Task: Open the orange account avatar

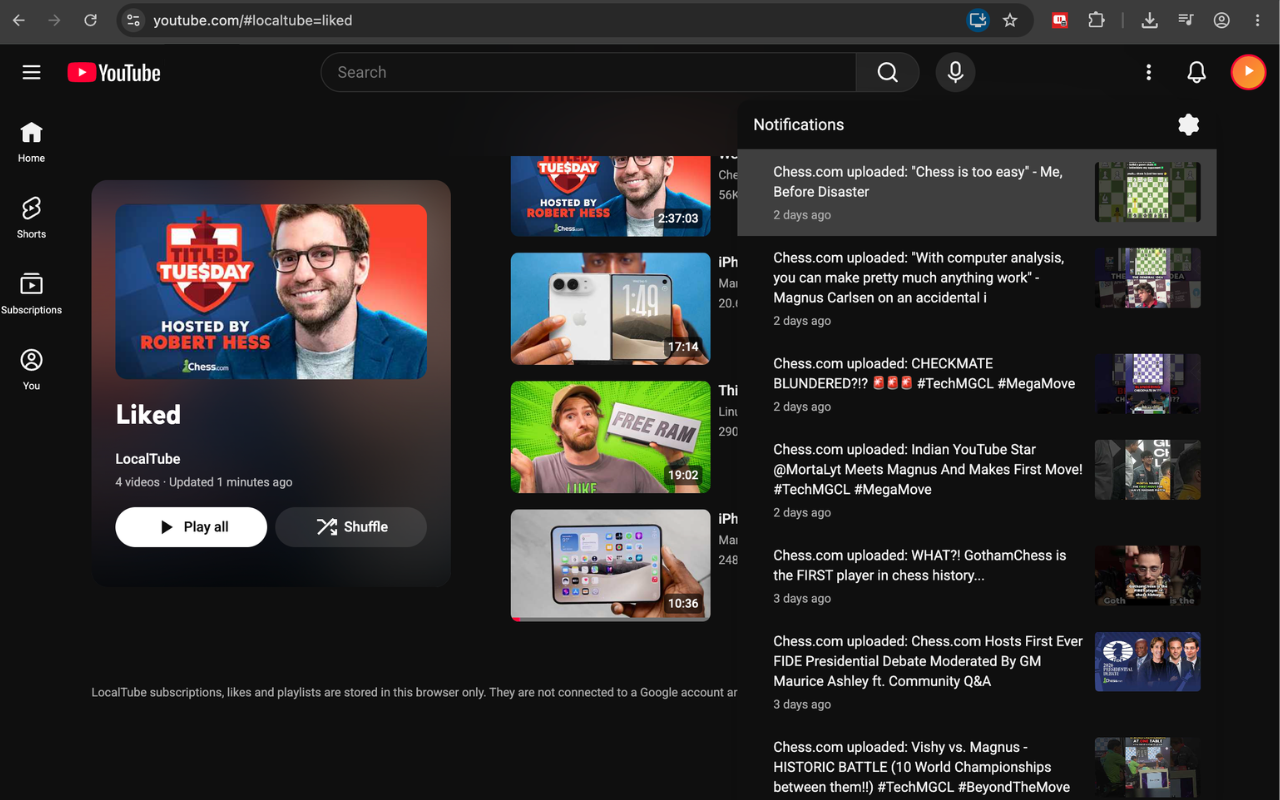Action: pos(1247,72)
